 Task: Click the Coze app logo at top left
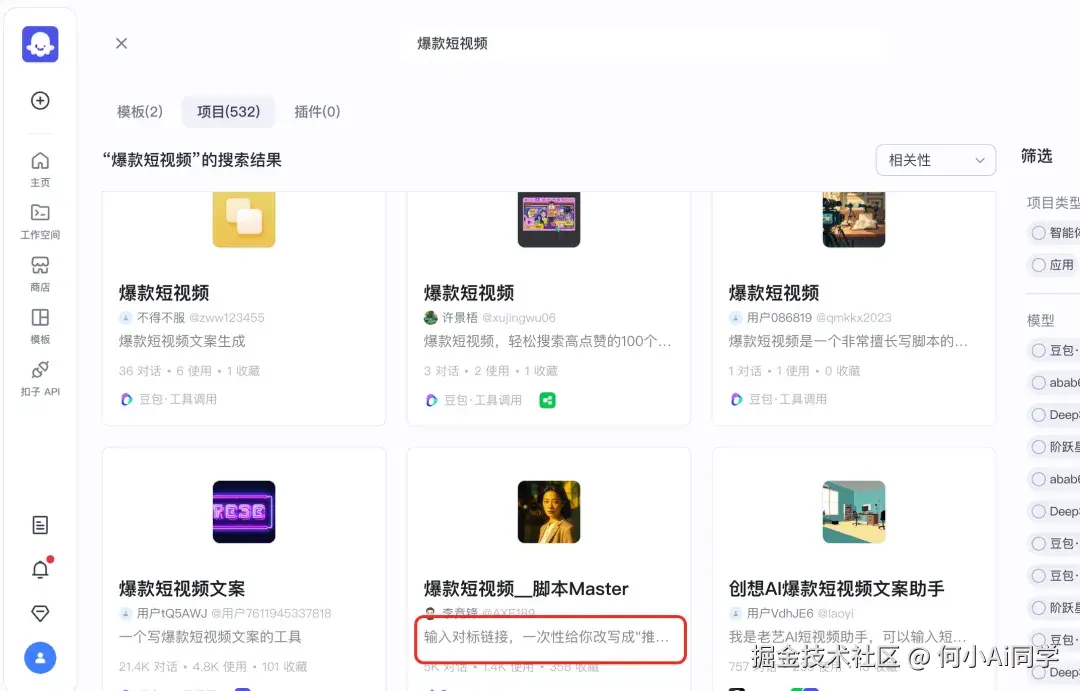(x=40, y=43)
